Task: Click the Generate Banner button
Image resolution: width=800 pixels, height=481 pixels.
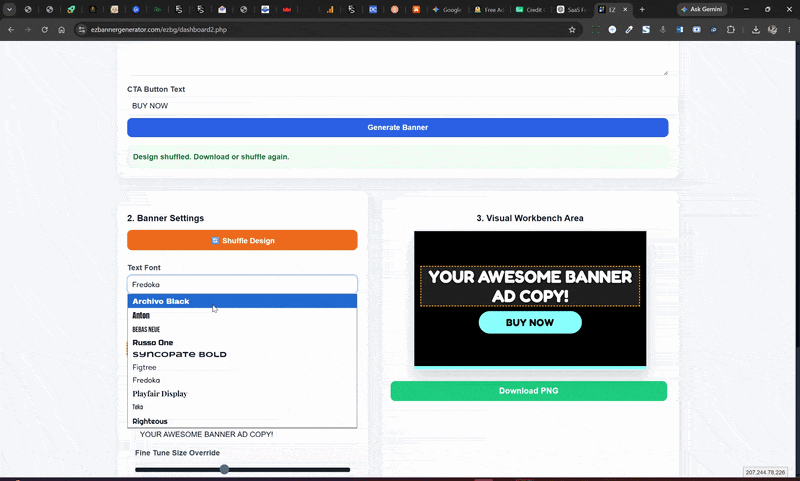Action: 397,128
